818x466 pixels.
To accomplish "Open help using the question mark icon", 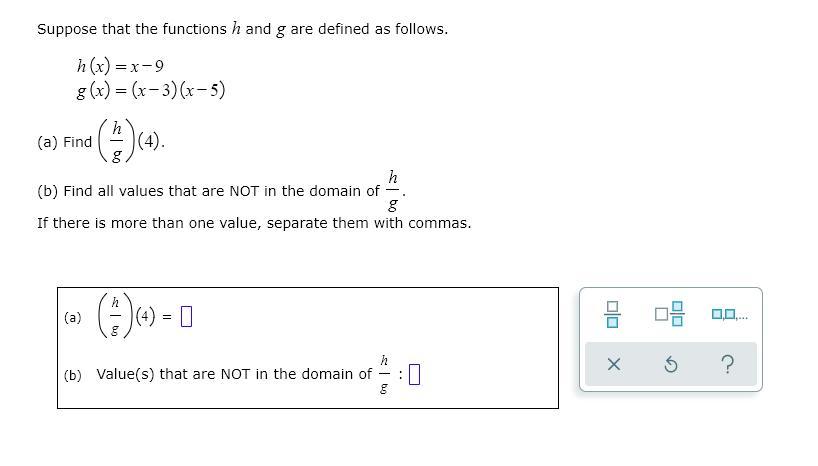I will (728, 364).
